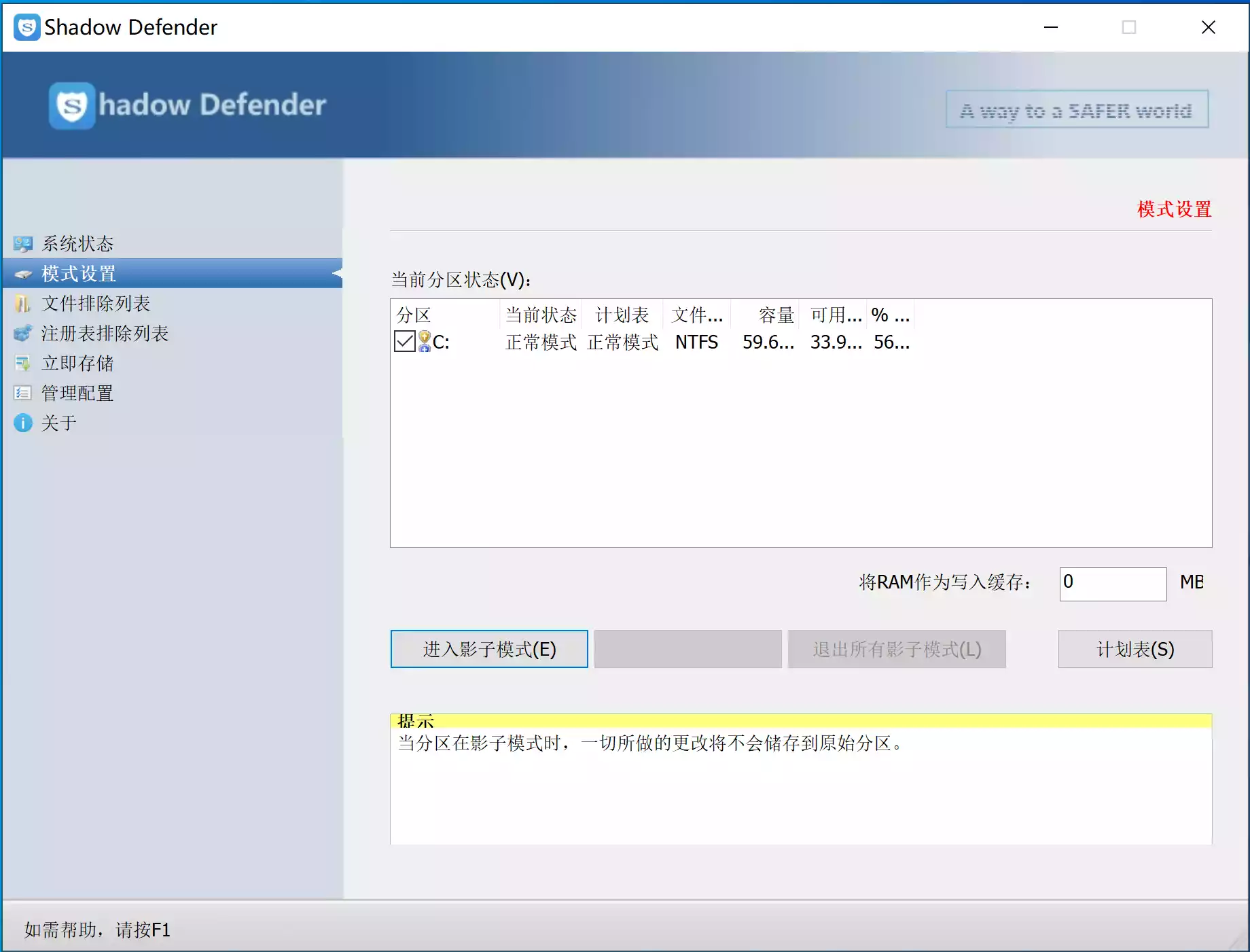
Task: Open the 系统状态 page
Action: (77, 244)
